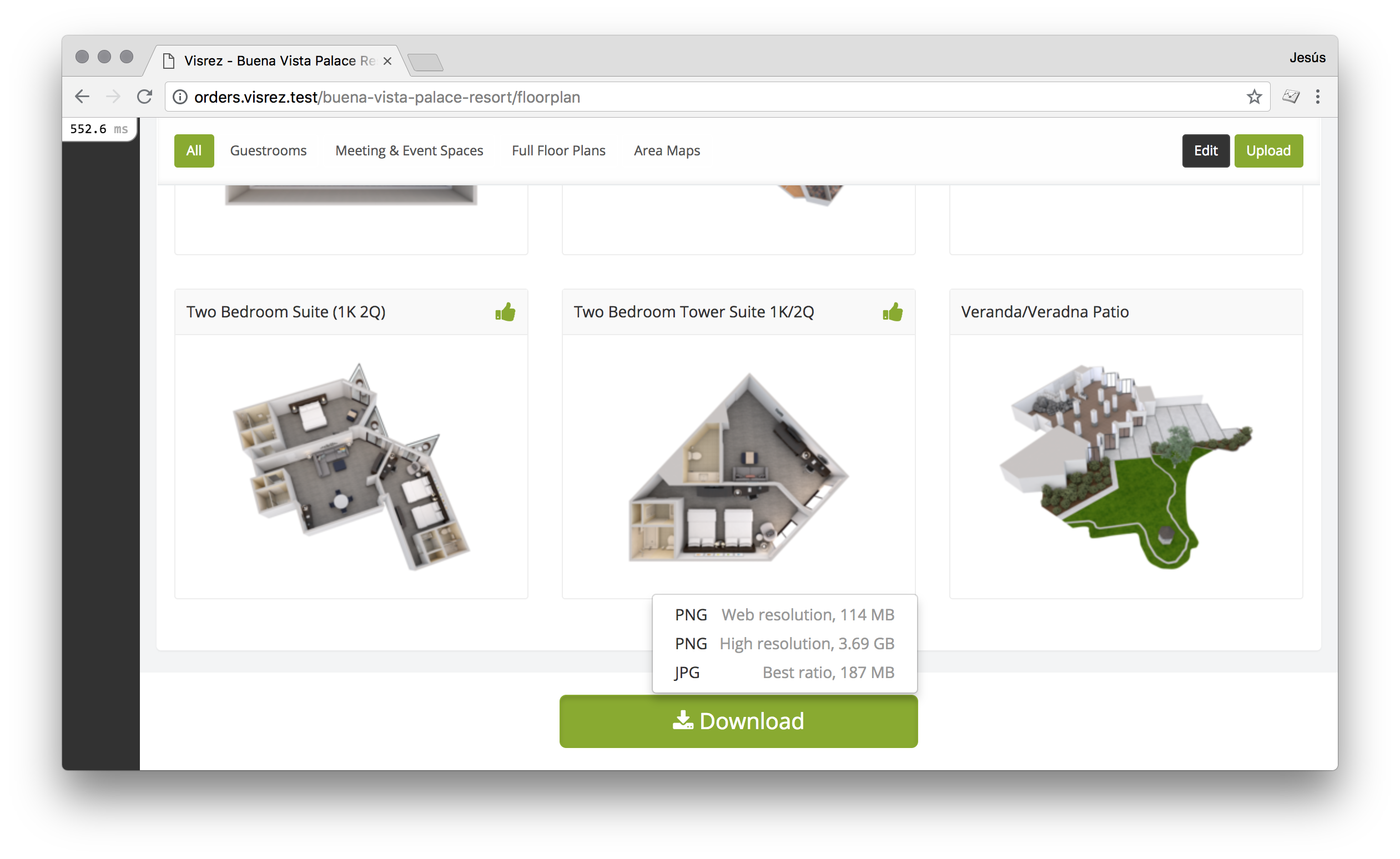Click the green Upload button
1400x859 pixels.
click(x=1269, y=150)
